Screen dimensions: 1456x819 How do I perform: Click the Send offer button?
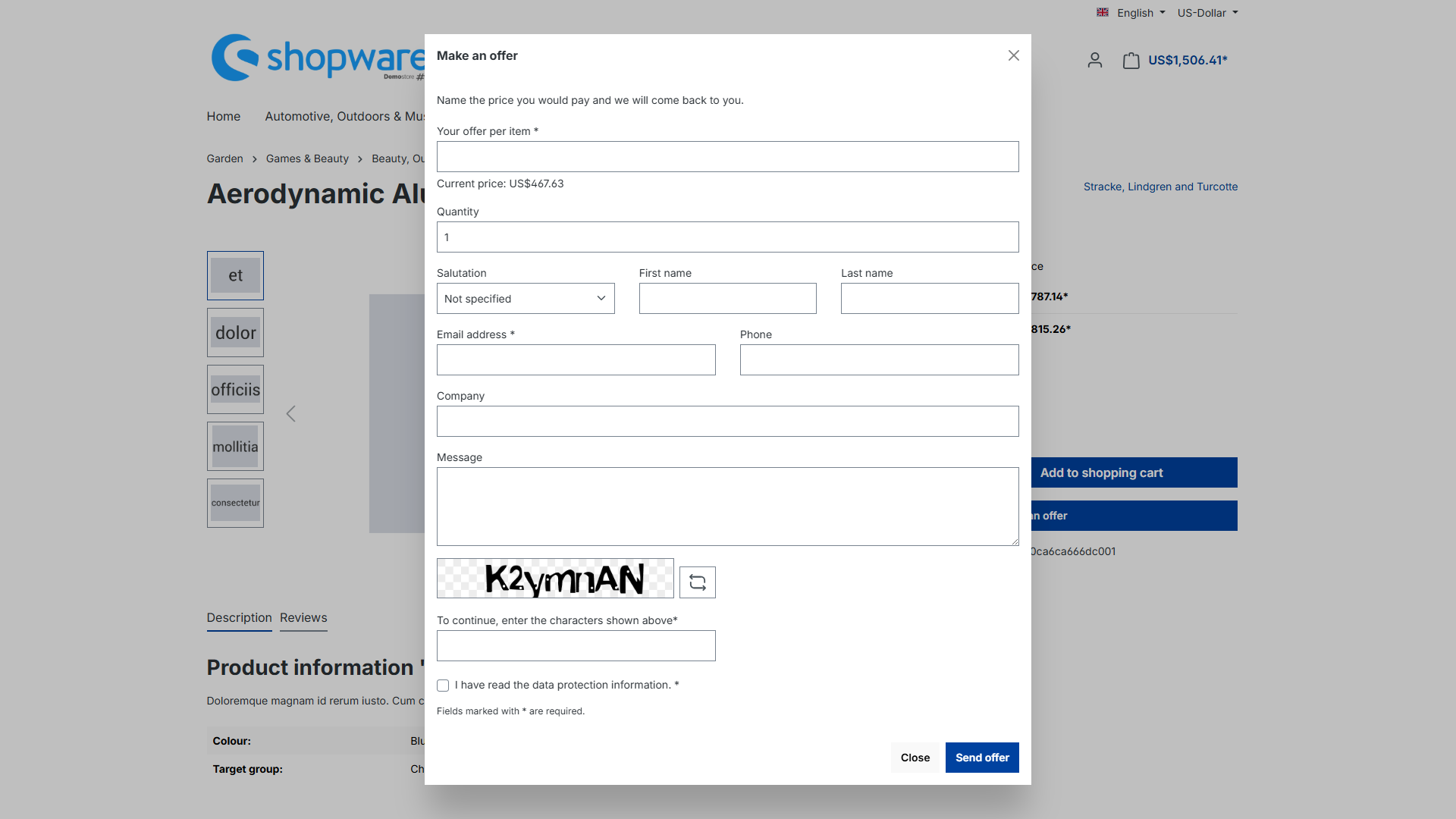[982, 758]
